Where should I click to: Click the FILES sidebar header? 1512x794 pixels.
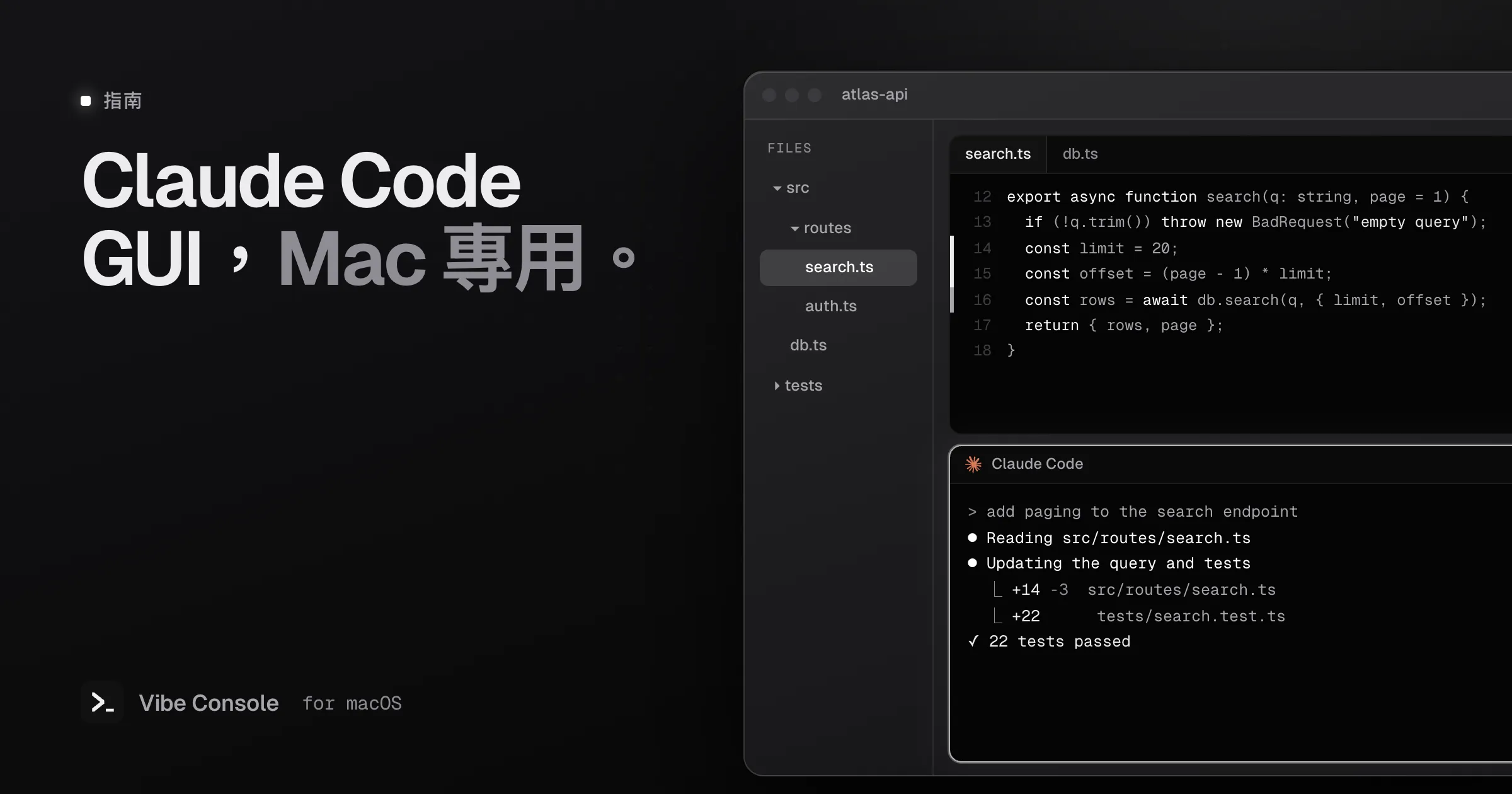tap(789, 148)
